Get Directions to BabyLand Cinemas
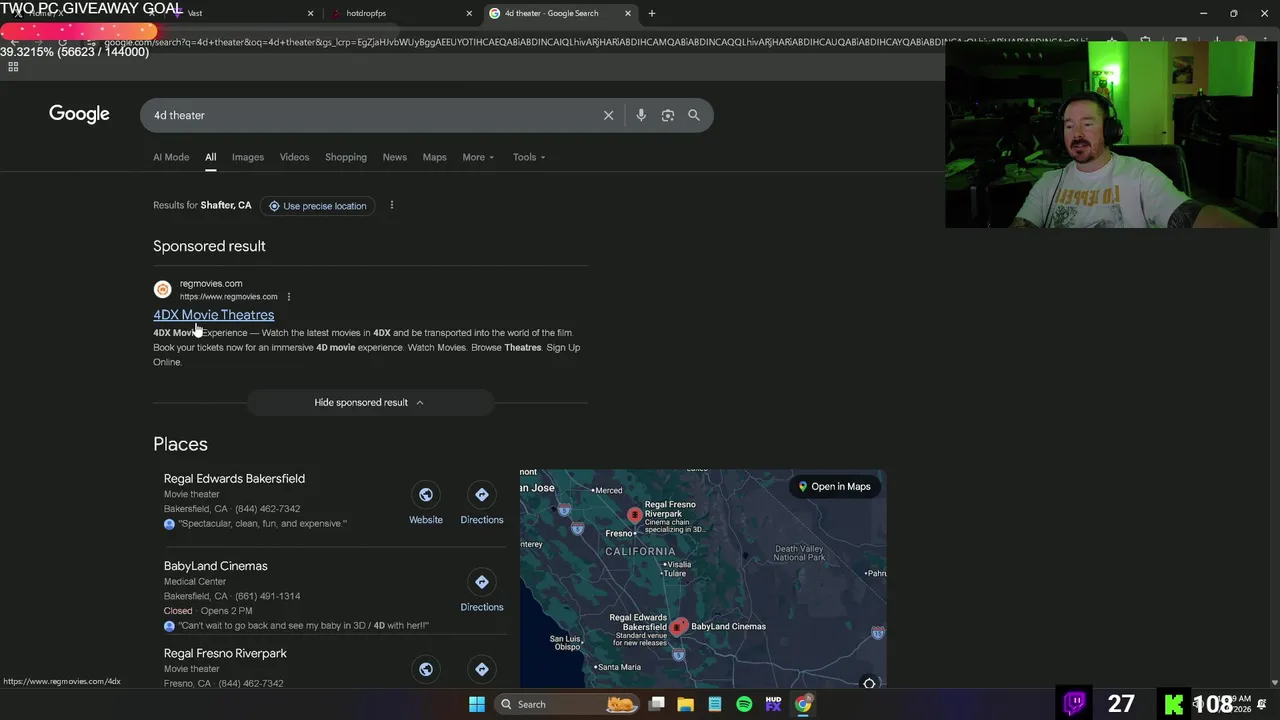Screen dimensions: 1280x720 pyautogui.click(x=482, y=582)
